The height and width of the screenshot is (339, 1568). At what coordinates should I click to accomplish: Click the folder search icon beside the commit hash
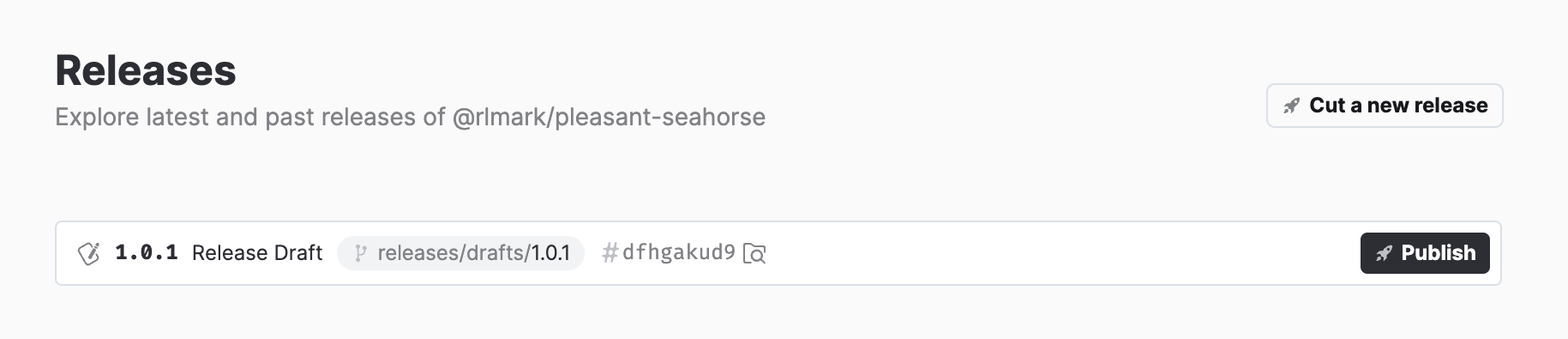coord(754,253)
